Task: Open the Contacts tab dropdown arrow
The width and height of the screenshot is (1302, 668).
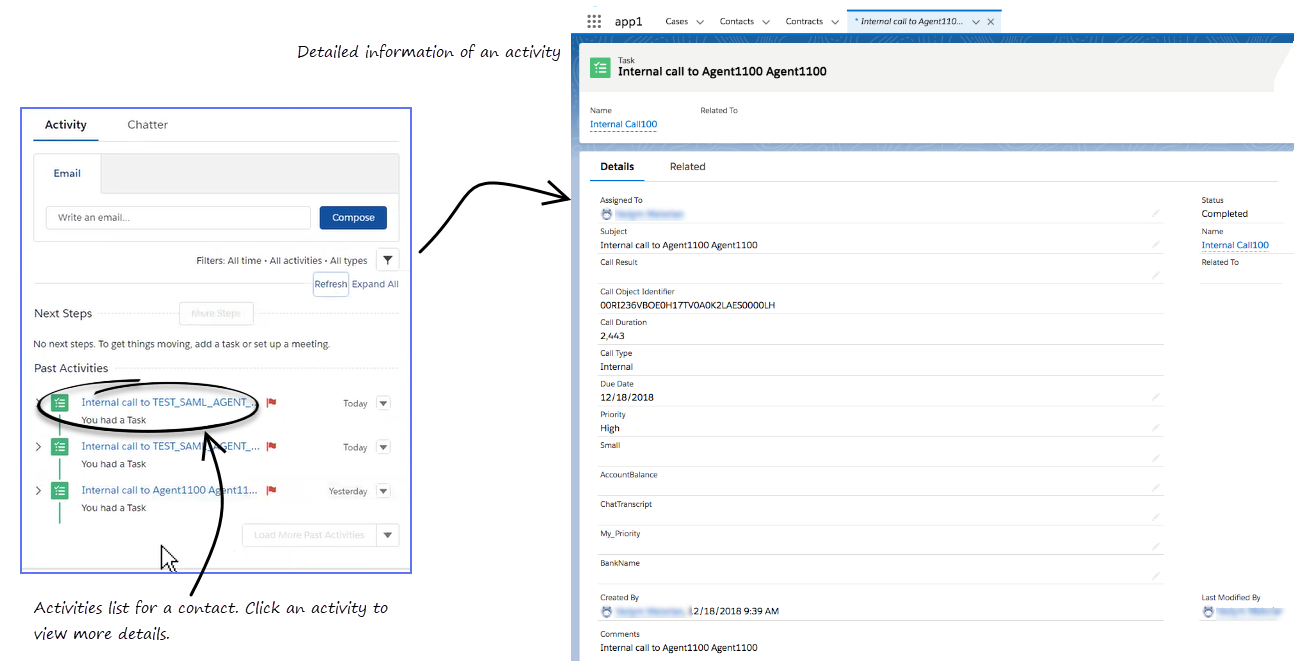Action: coord(766,22)
